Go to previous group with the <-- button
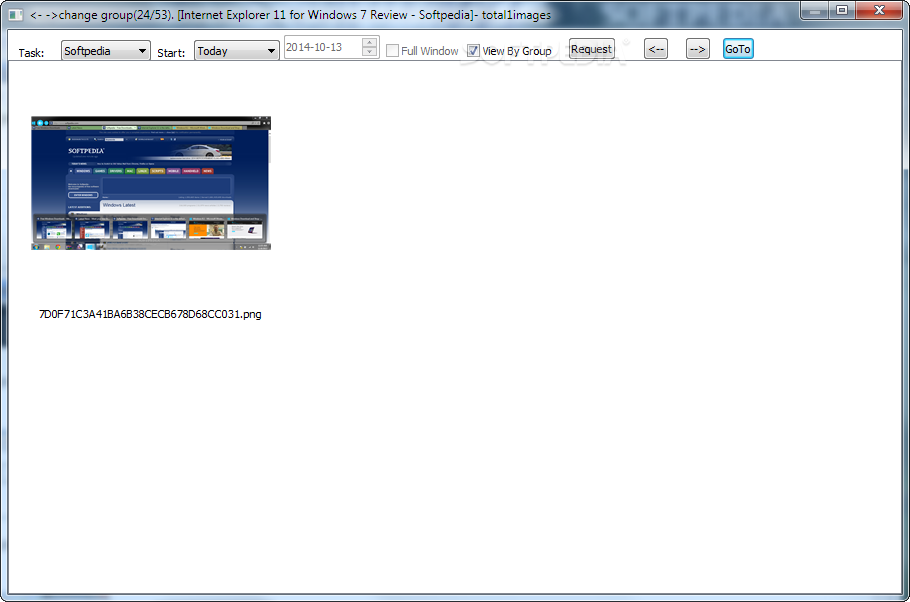 (656, 49)
